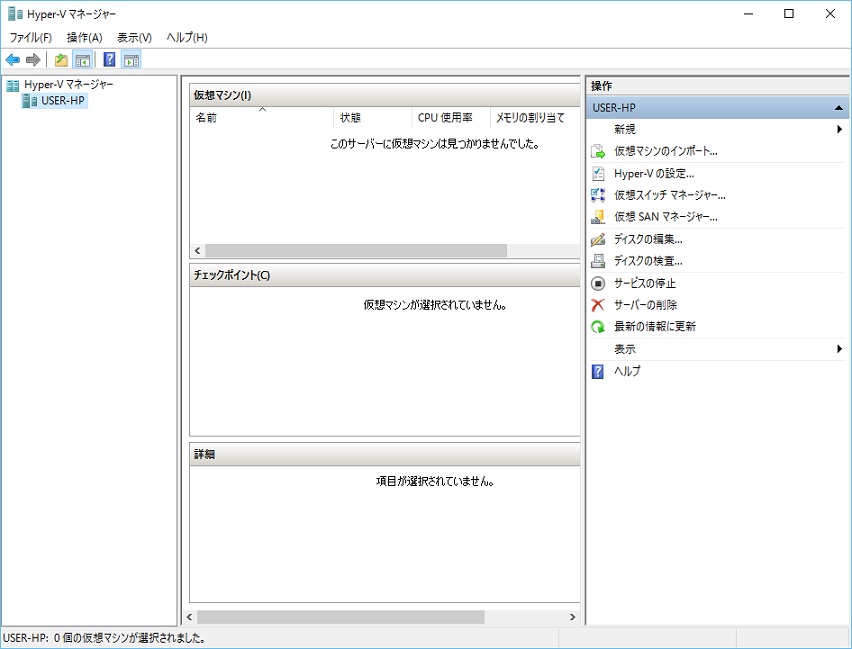
Task: Click 仮想マシンのインポート... action
Action: coord(666,151)
